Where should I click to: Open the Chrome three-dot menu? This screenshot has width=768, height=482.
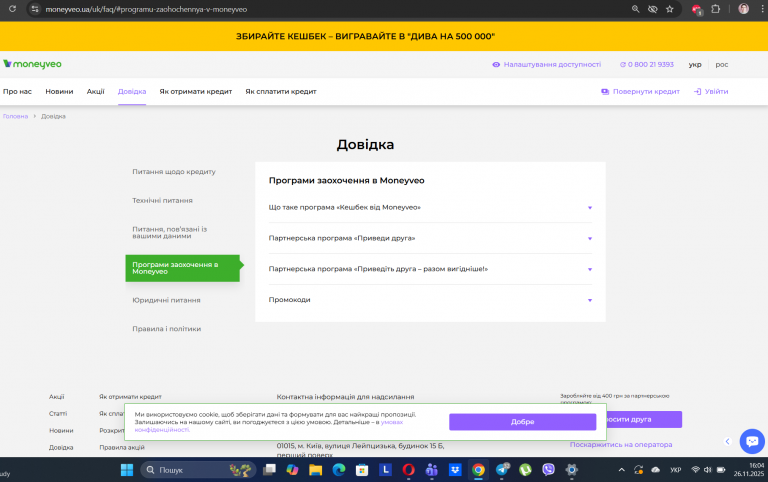763,9
